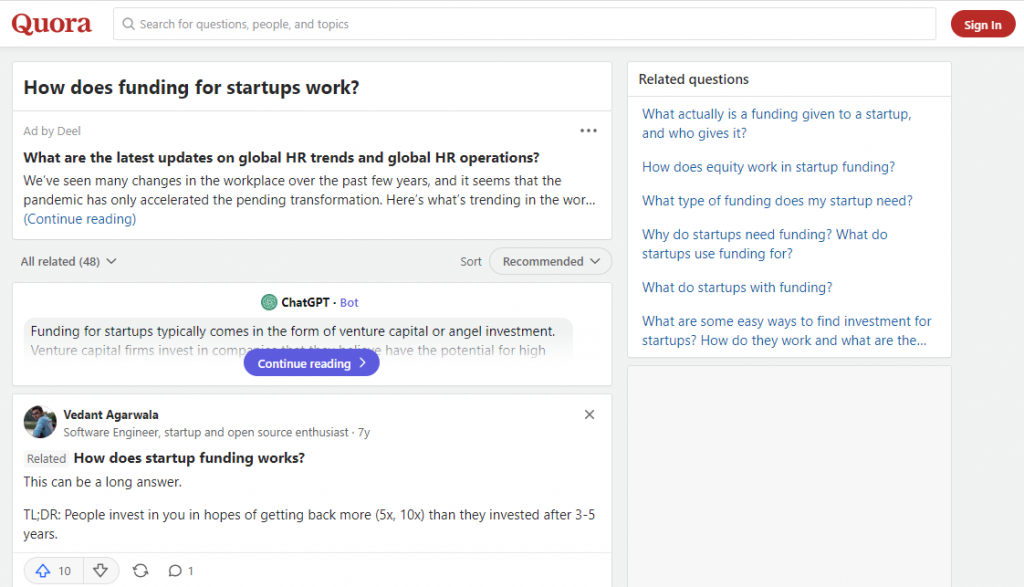The height and width of the screenshot is (587, 1024).
Task: Open 'How does equity work in startup funding?'
Action: (x=768, y=167)
